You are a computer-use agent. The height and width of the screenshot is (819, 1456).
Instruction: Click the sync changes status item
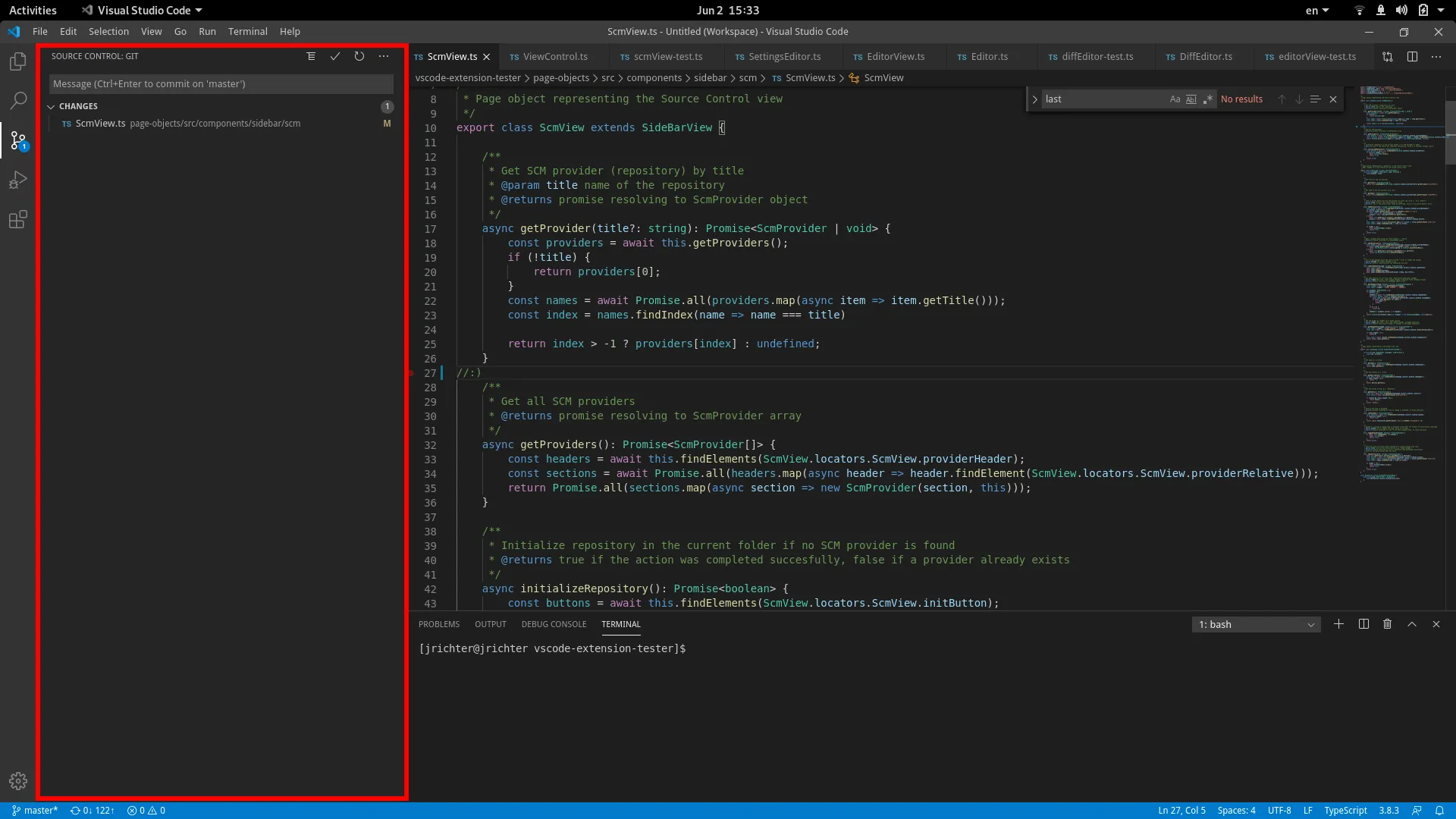pos(92,811)
